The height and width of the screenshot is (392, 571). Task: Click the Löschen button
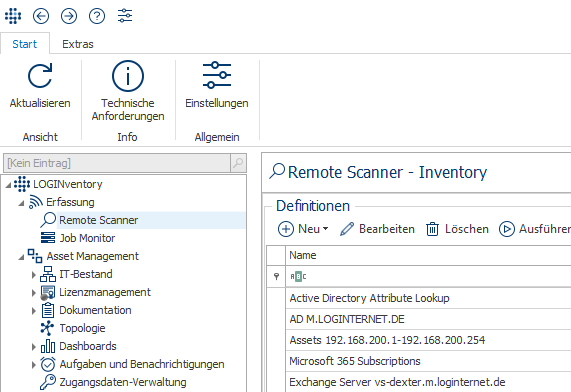[x=457, y=229]
